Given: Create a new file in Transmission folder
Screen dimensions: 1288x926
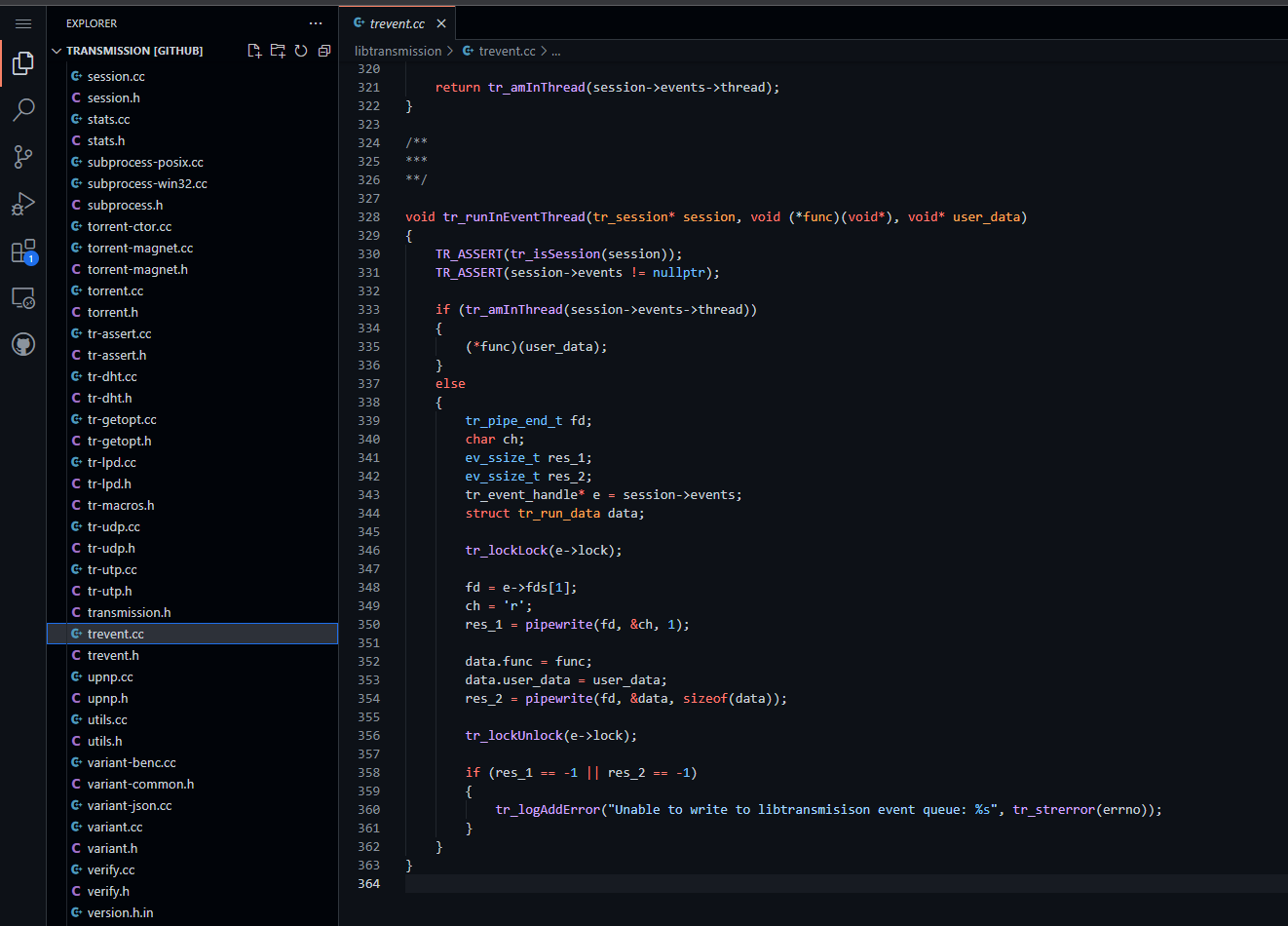Looking at the screenshot, I should [254, 51].
